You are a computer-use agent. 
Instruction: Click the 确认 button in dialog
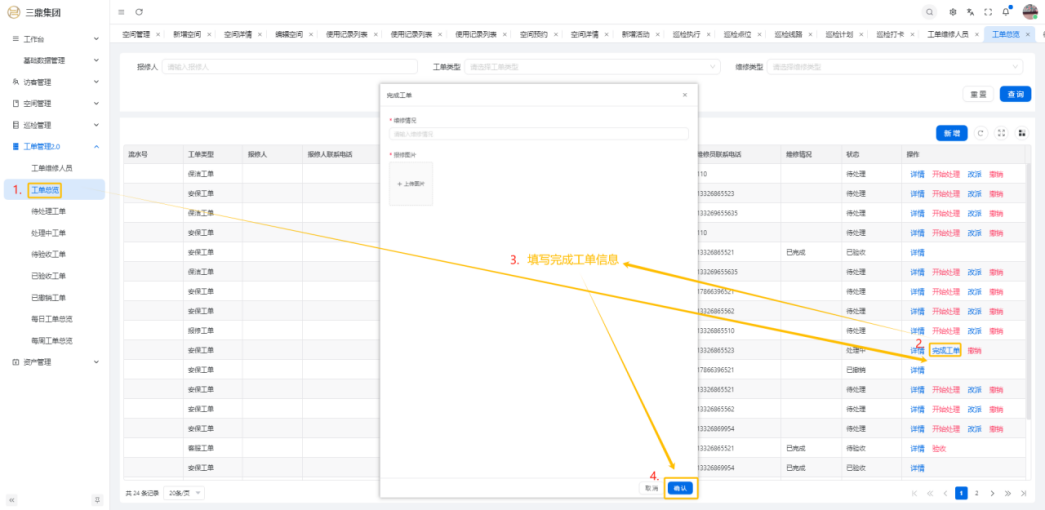(x=680, y=488)
